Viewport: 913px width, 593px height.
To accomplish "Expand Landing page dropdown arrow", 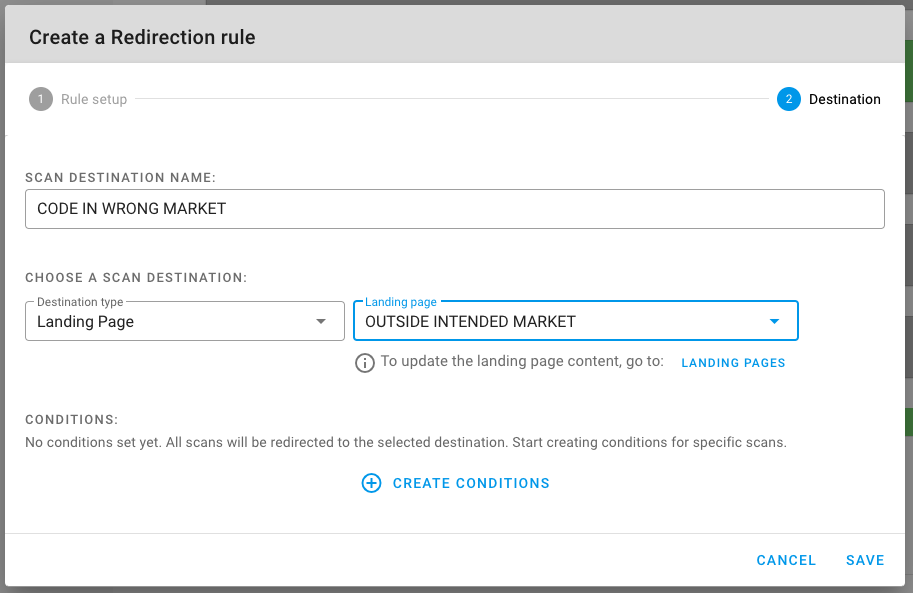I will point(774,322).
